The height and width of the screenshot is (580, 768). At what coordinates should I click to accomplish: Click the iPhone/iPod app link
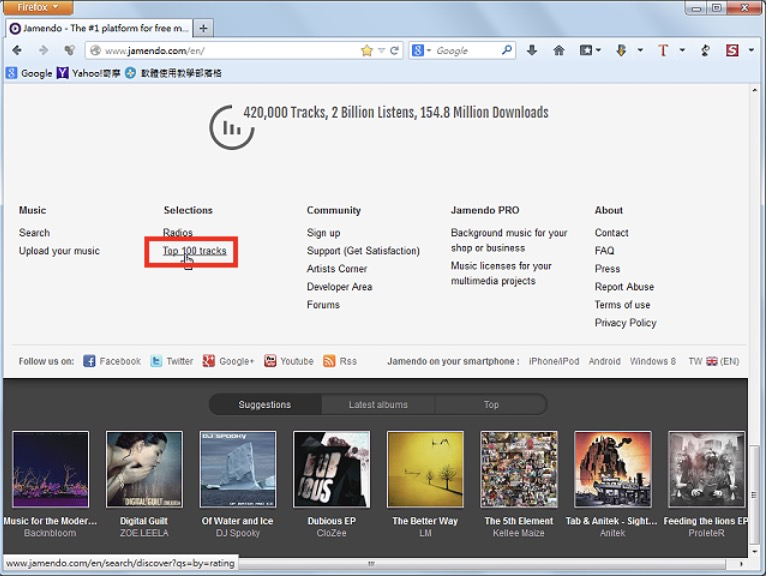(x=554, y=362)
